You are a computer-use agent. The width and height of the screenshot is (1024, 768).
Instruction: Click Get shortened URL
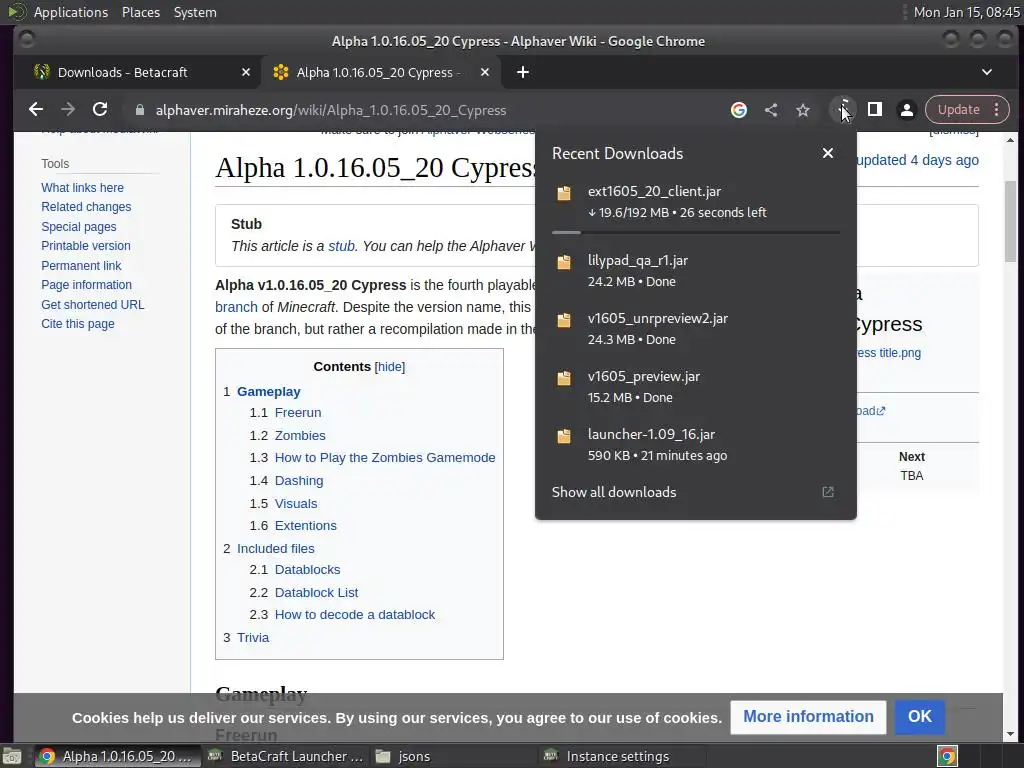click(x=93, y=304)
